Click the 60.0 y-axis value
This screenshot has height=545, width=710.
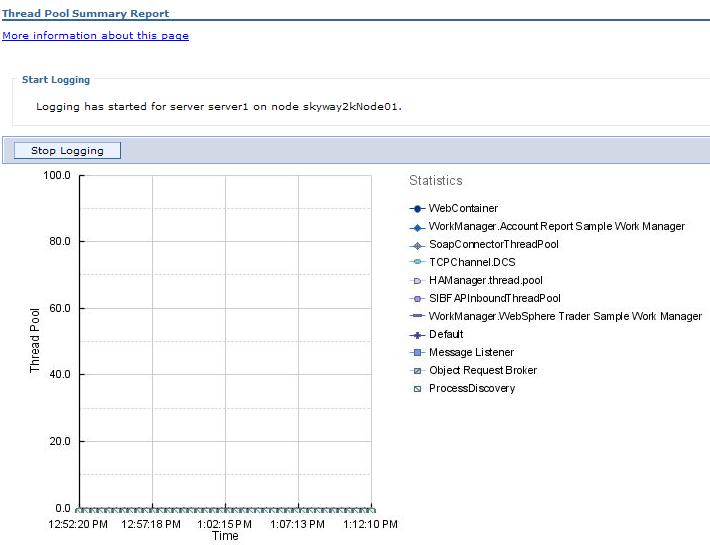[x=60, y=308]
